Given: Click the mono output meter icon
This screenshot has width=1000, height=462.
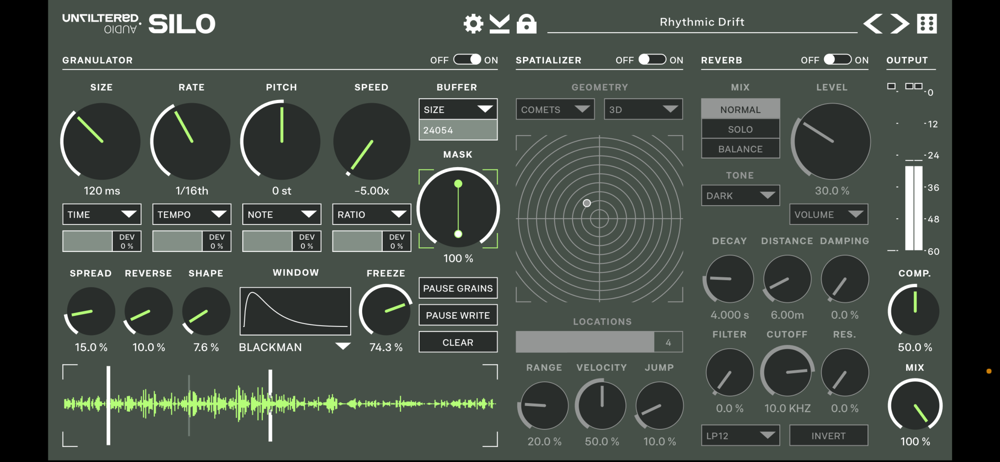Looking at the screenshot, I should point(892,86).
